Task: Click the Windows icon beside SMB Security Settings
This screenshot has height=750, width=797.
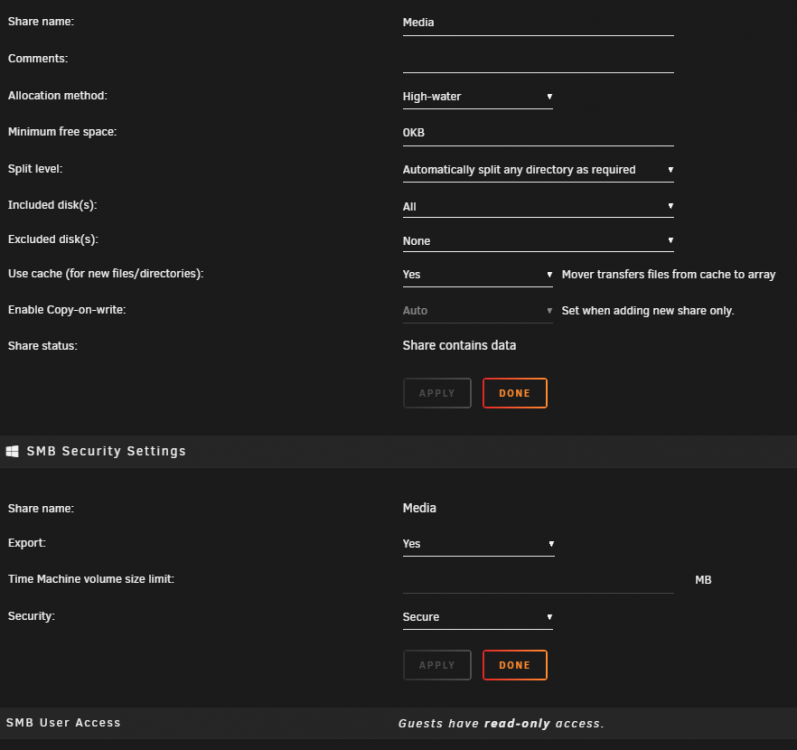Action: click(x=12, y=451)
